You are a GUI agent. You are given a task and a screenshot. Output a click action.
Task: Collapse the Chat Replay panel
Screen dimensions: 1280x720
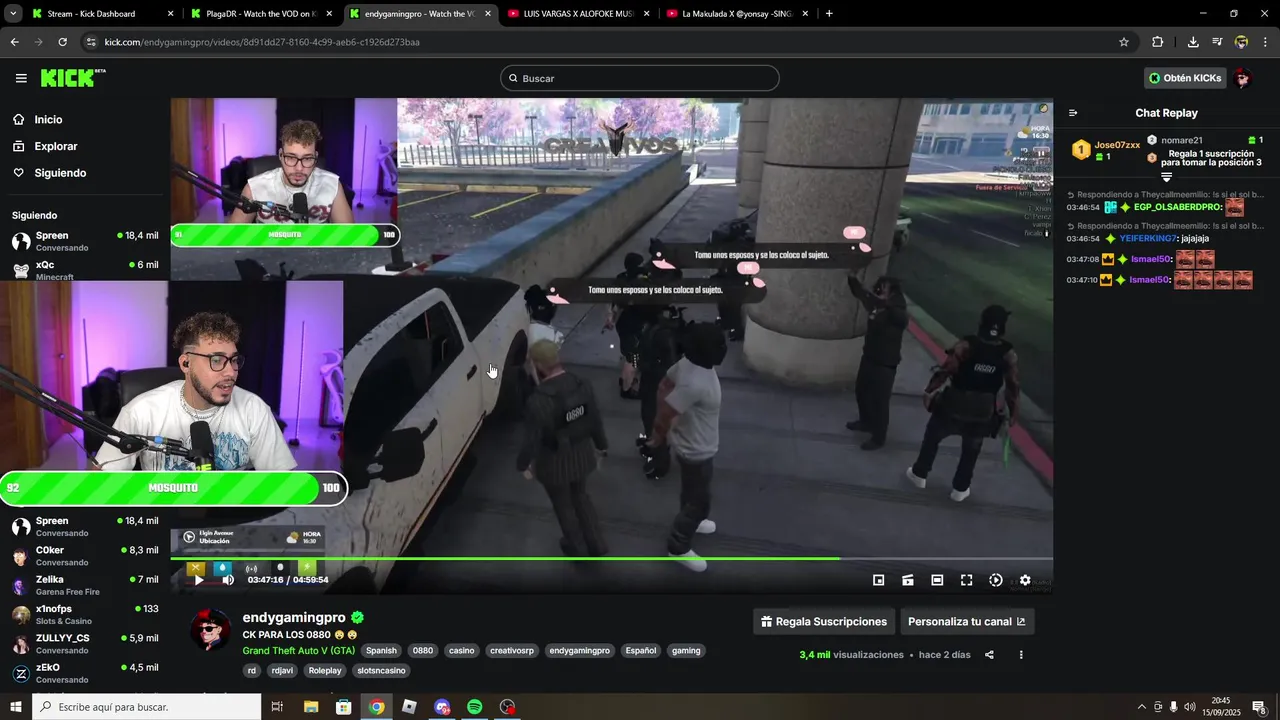[x=1073, y=113]
